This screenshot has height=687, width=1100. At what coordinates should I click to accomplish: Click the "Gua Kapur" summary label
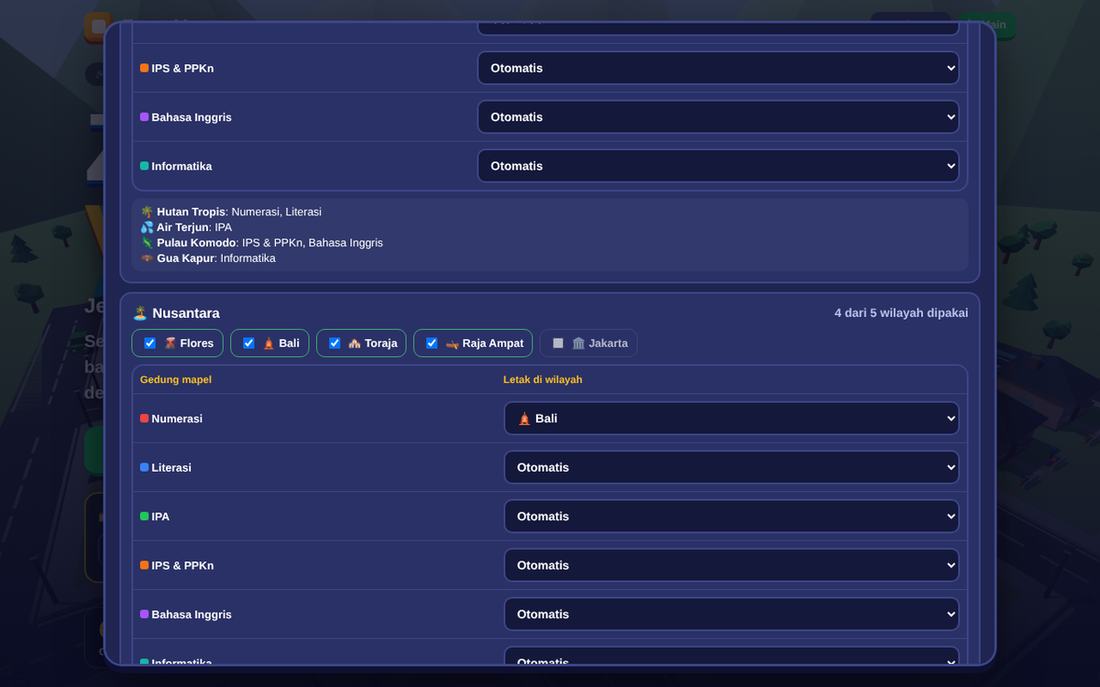point(185,258)
